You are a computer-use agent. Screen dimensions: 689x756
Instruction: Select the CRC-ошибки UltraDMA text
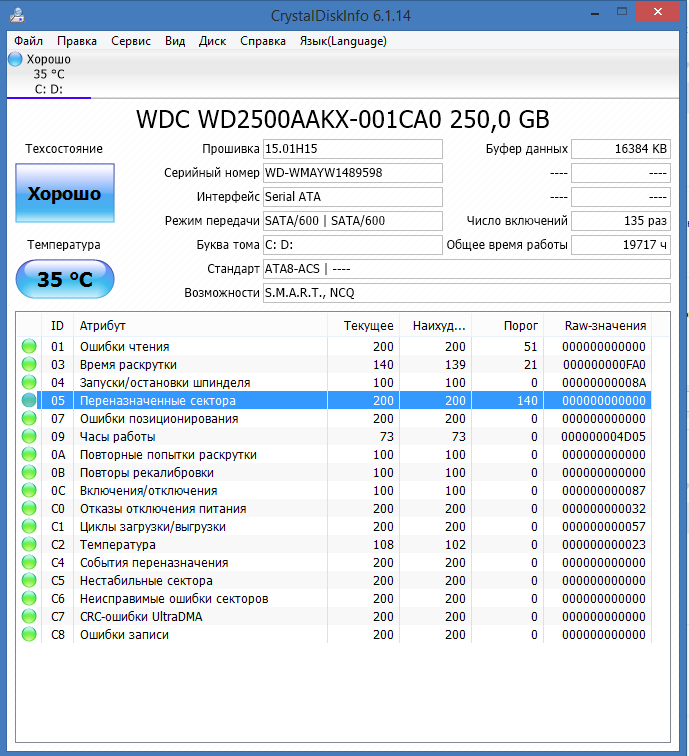pos(141,617)
